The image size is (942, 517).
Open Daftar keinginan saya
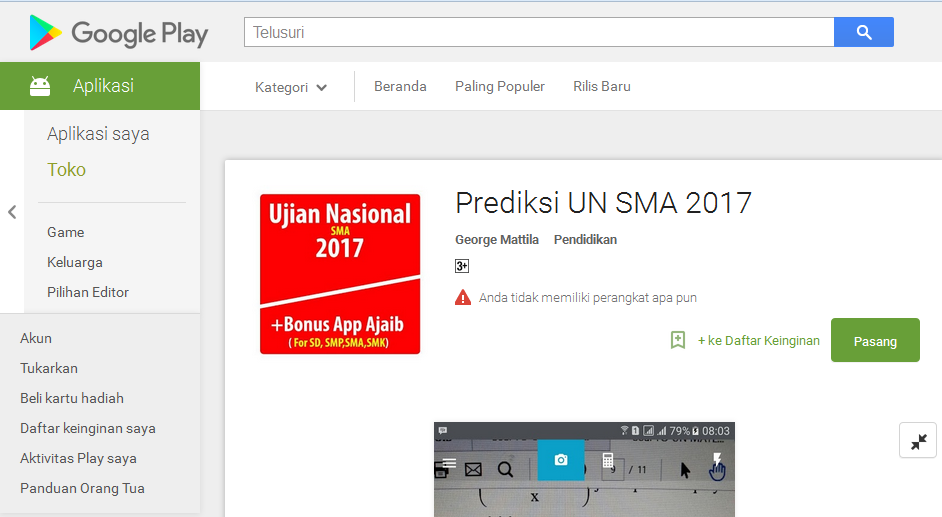pyautogui.click(x=88, y=428)
